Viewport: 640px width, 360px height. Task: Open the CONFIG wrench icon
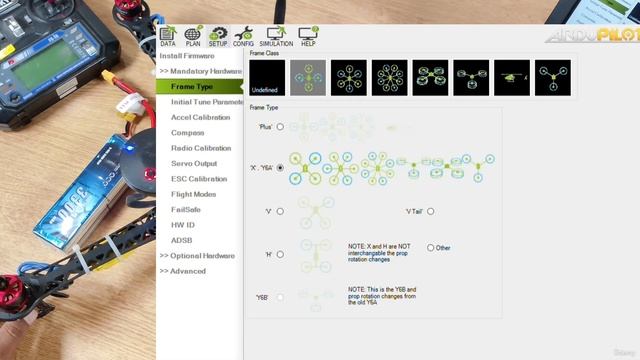coord(243,36)
